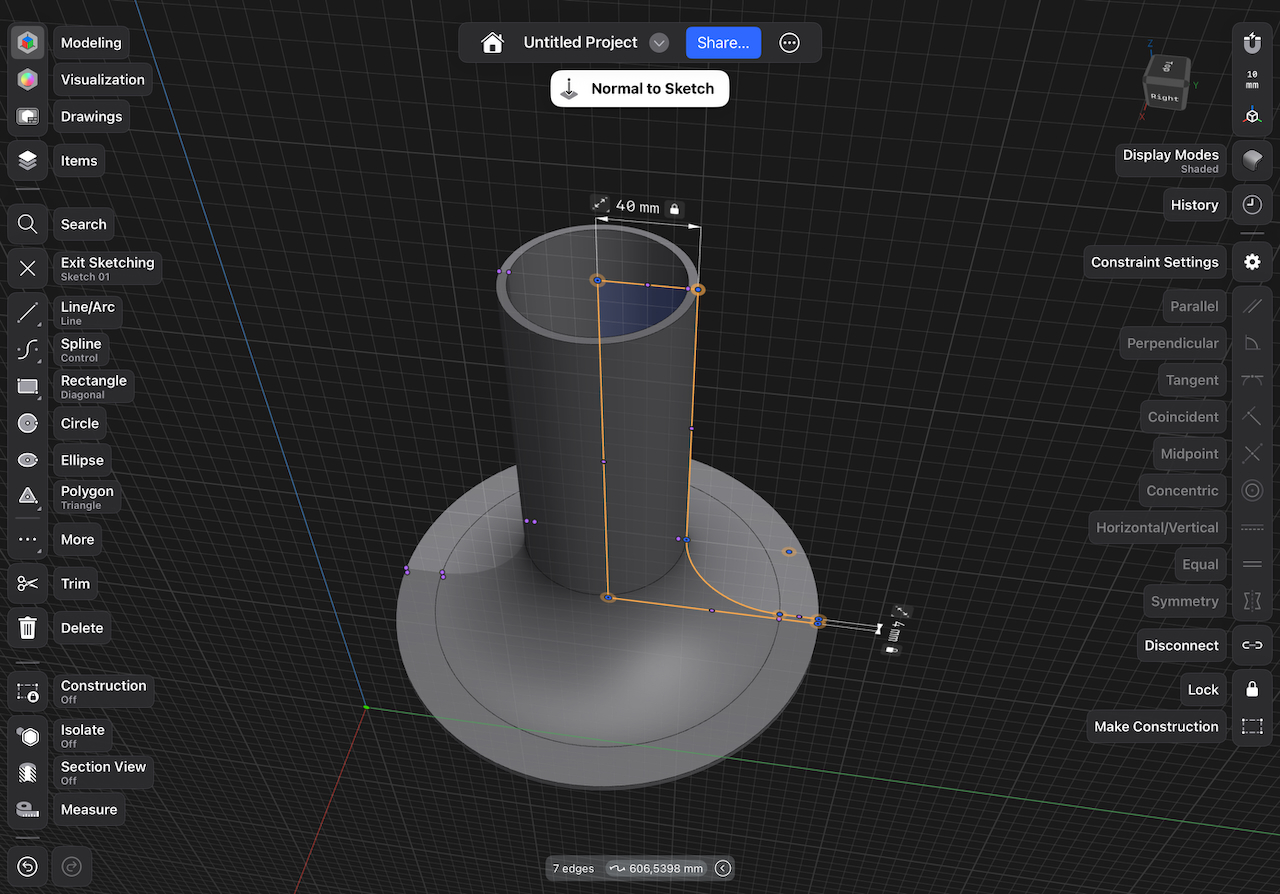This screenshot has height=894, width=1280.
Task: Click the Normal to Sketch button
Action: pos(640,89)
